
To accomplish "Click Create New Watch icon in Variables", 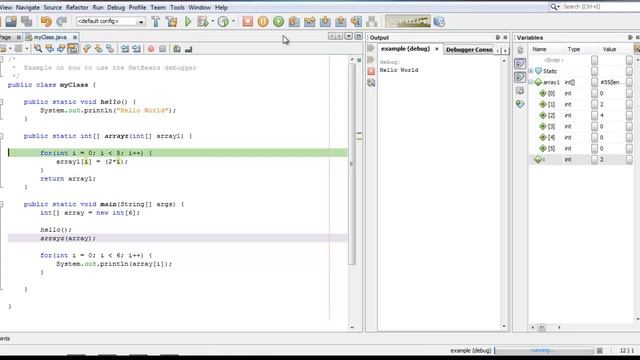I will coord(520,104).
